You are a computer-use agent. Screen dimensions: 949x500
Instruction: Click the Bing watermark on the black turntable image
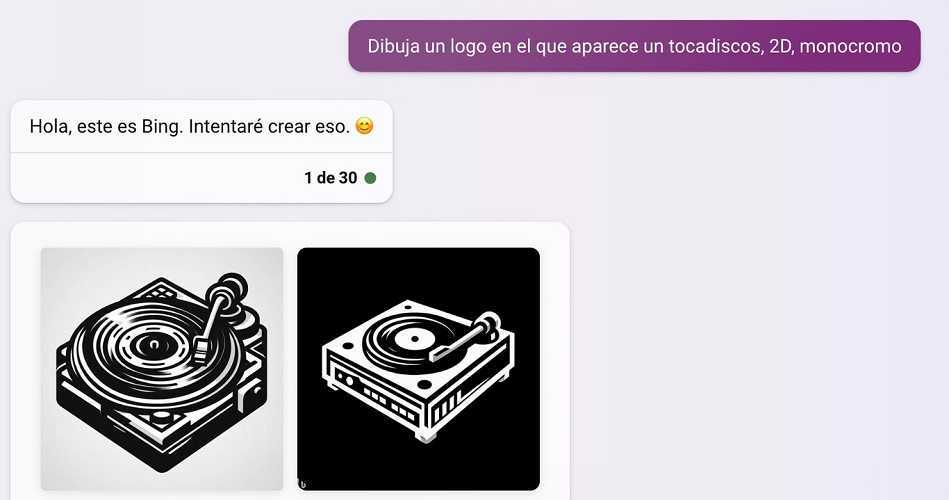tap(303, 484)
